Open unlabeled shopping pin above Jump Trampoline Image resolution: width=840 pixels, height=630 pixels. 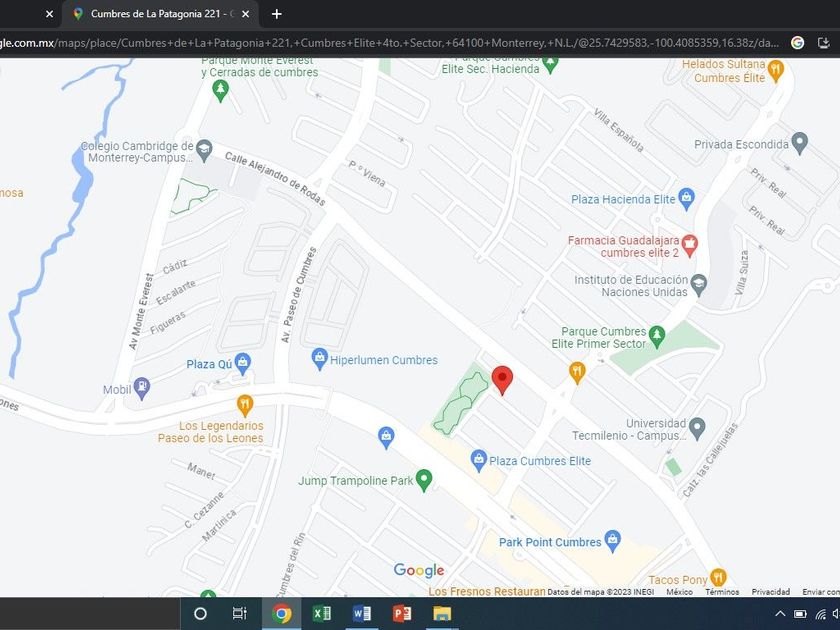click(386, 437)
